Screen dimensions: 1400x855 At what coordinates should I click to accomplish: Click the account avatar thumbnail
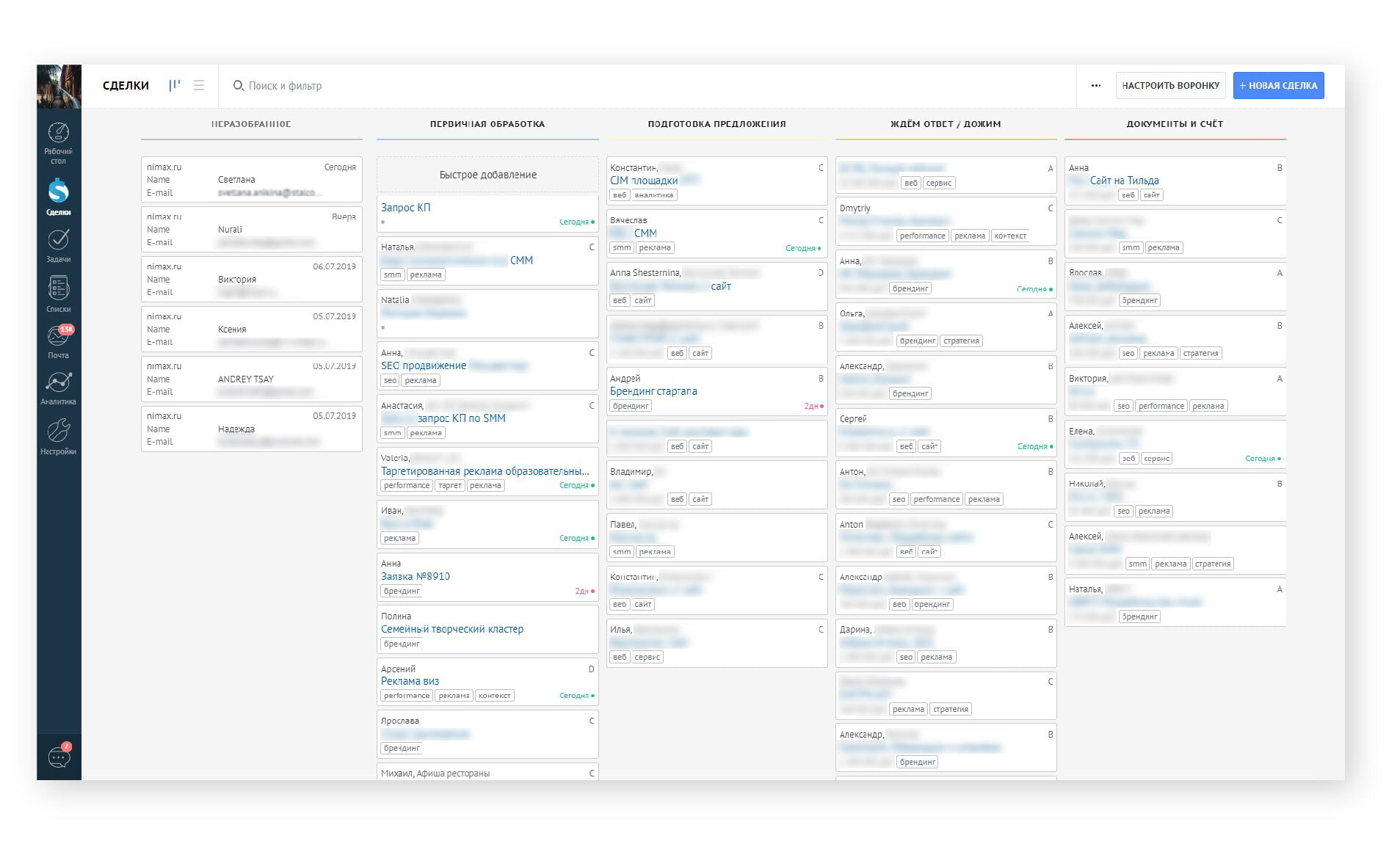pos(59,87)
